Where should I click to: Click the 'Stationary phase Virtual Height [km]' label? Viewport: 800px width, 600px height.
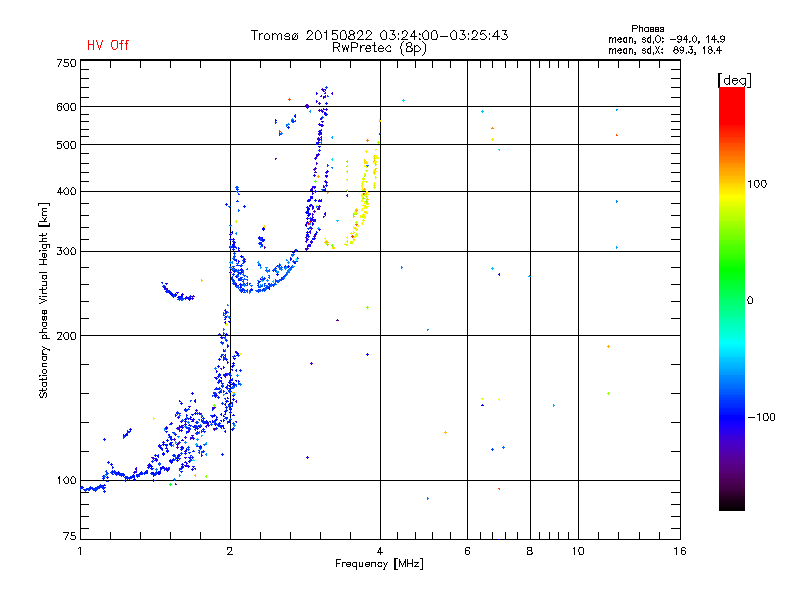pos(43,300)
